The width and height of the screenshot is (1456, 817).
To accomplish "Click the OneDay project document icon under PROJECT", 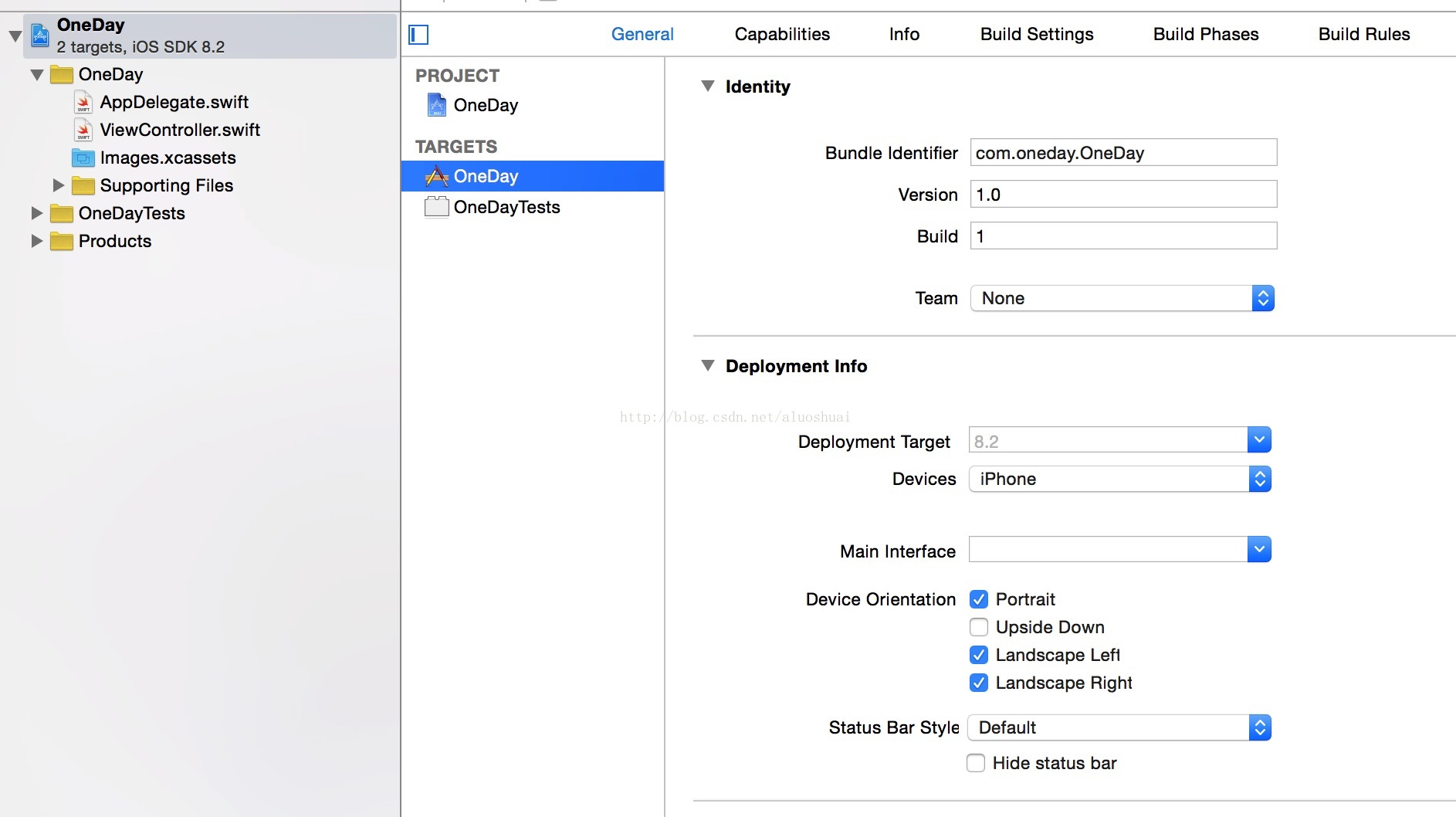I will point(437,105).
